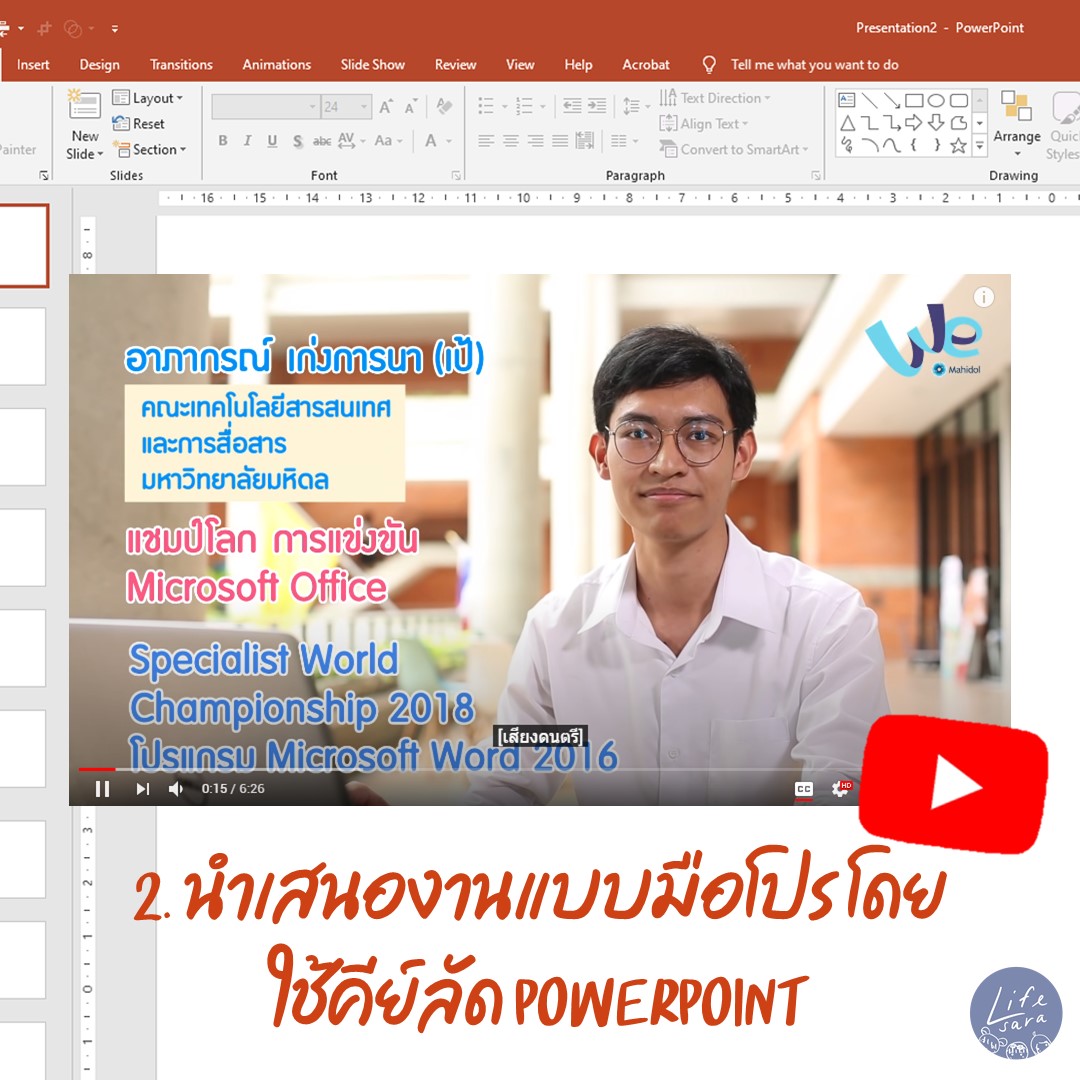The height and width of the screenshot is (1080, 1080).
Task: Toggle text Shadow
Action: [297, 141]
